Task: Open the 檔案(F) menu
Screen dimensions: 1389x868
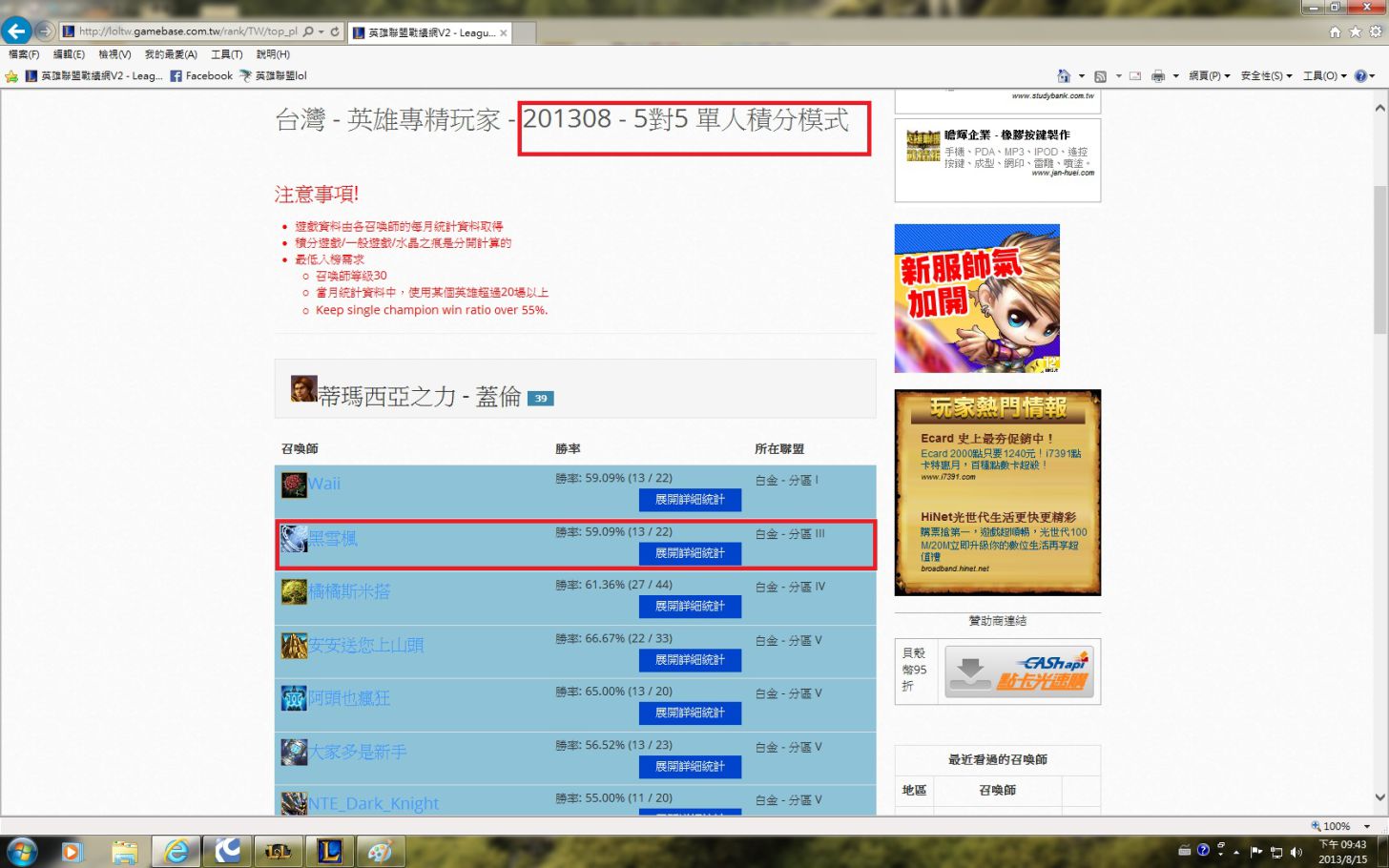Action: coord(24,54)
